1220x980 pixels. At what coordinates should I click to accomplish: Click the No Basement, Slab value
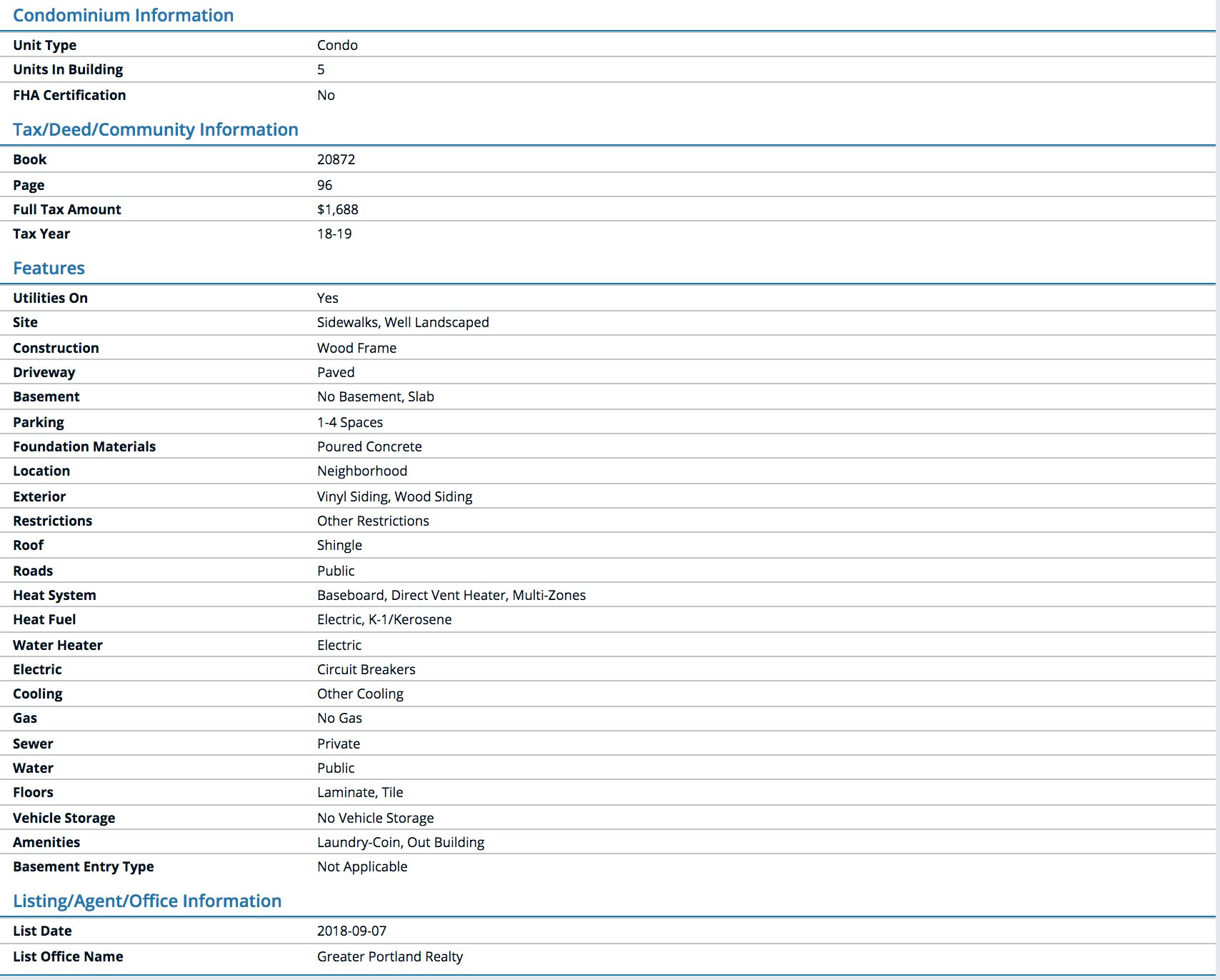(x=376, y=396)
